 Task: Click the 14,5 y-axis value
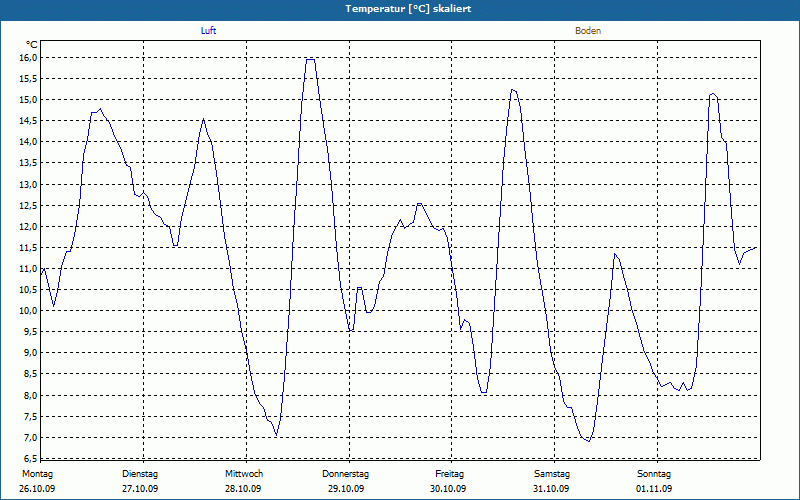click(x=29, y=121)
